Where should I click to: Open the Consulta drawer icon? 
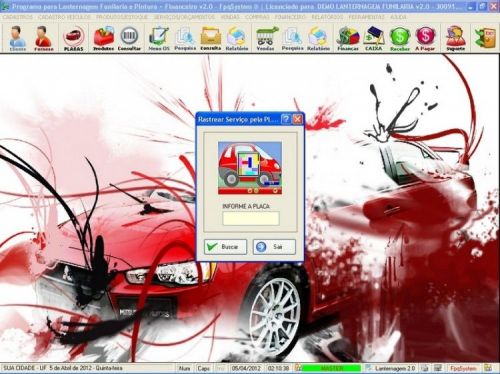point(211,39)
